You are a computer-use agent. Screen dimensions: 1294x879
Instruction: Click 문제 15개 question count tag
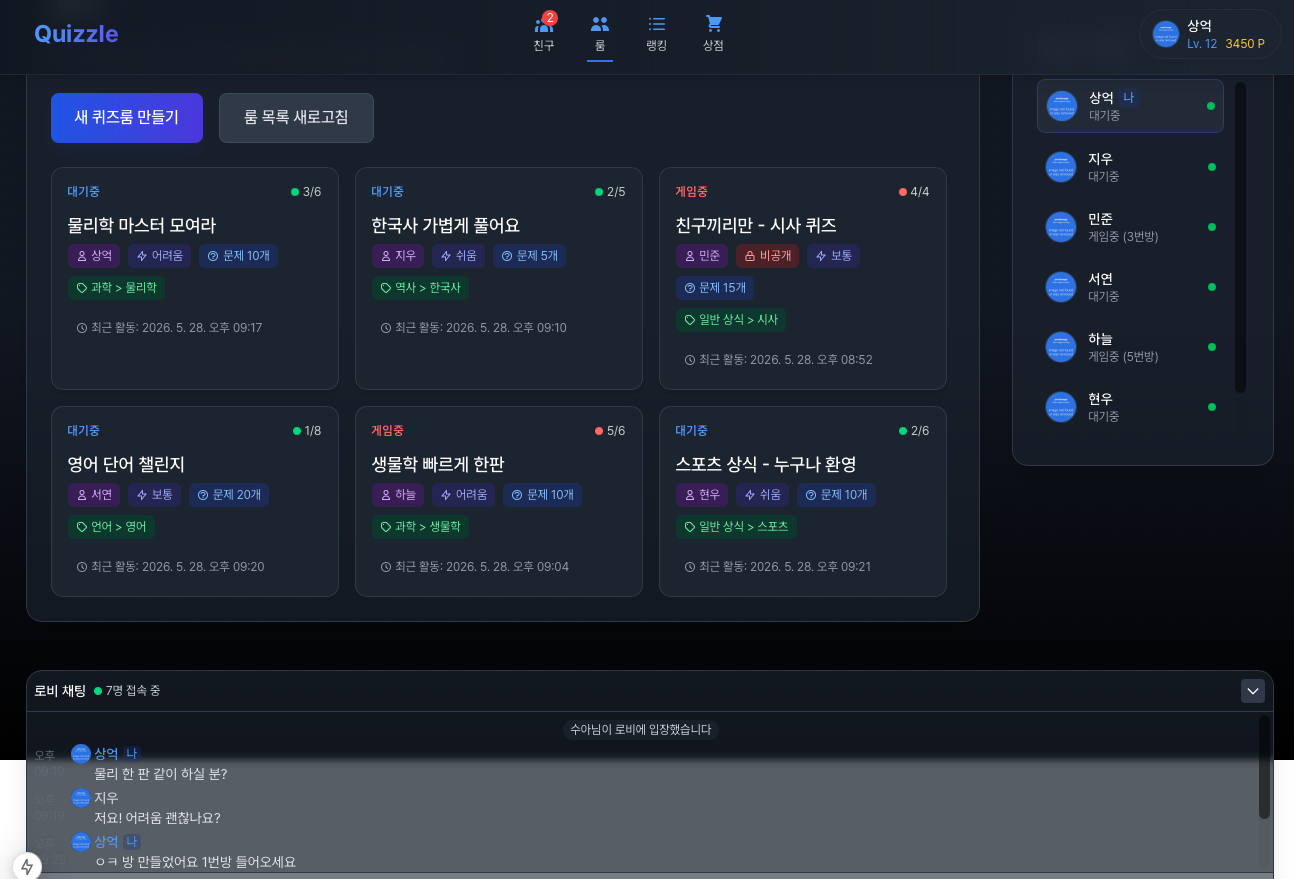click(715, 288)
